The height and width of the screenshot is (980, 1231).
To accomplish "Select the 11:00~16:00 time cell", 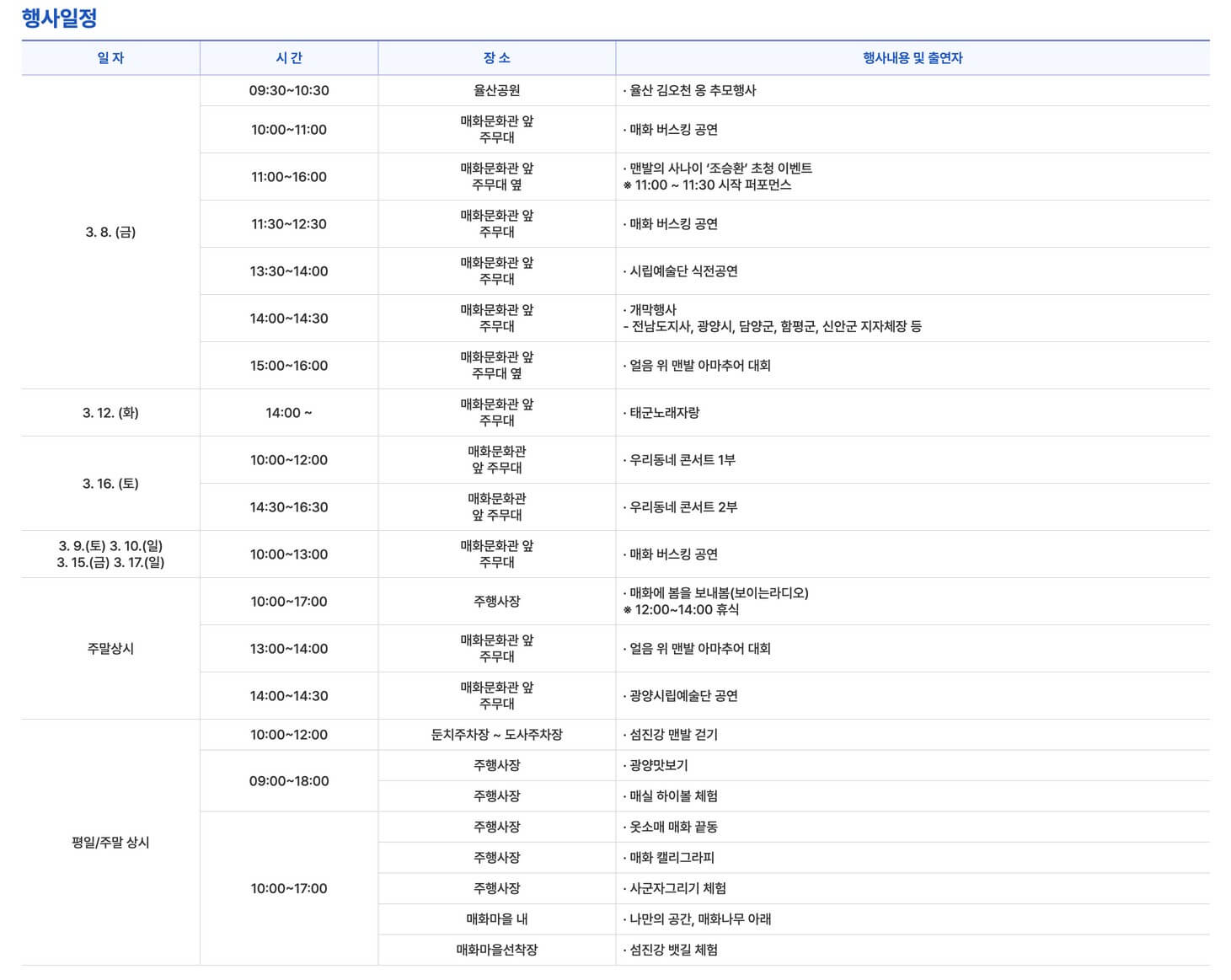I will pos(289,177).
